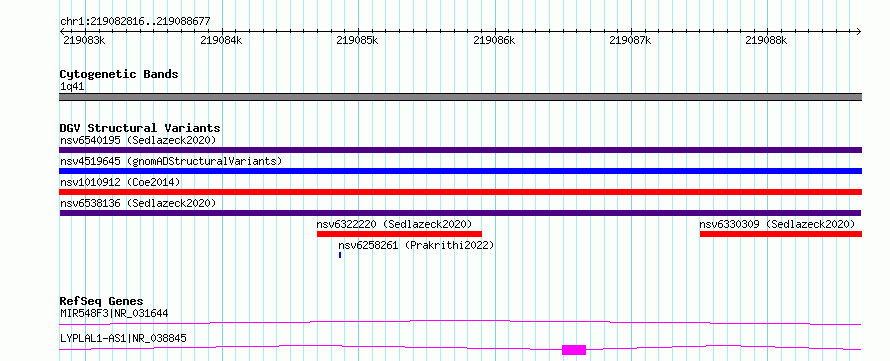
Task: Open the nsv6540195 (Sedlazeck2020) label
Action: tap(138, 140)
